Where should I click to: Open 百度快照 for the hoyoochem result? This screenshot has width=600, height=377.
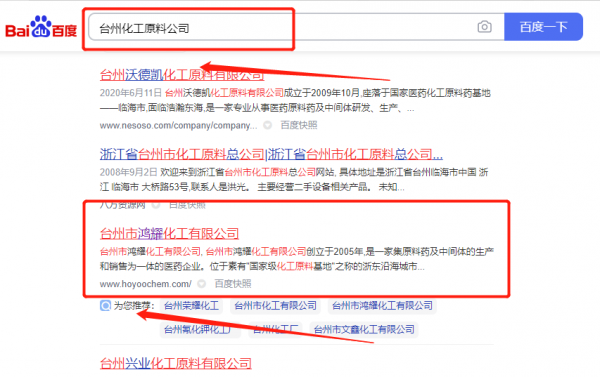coord(233,284)
